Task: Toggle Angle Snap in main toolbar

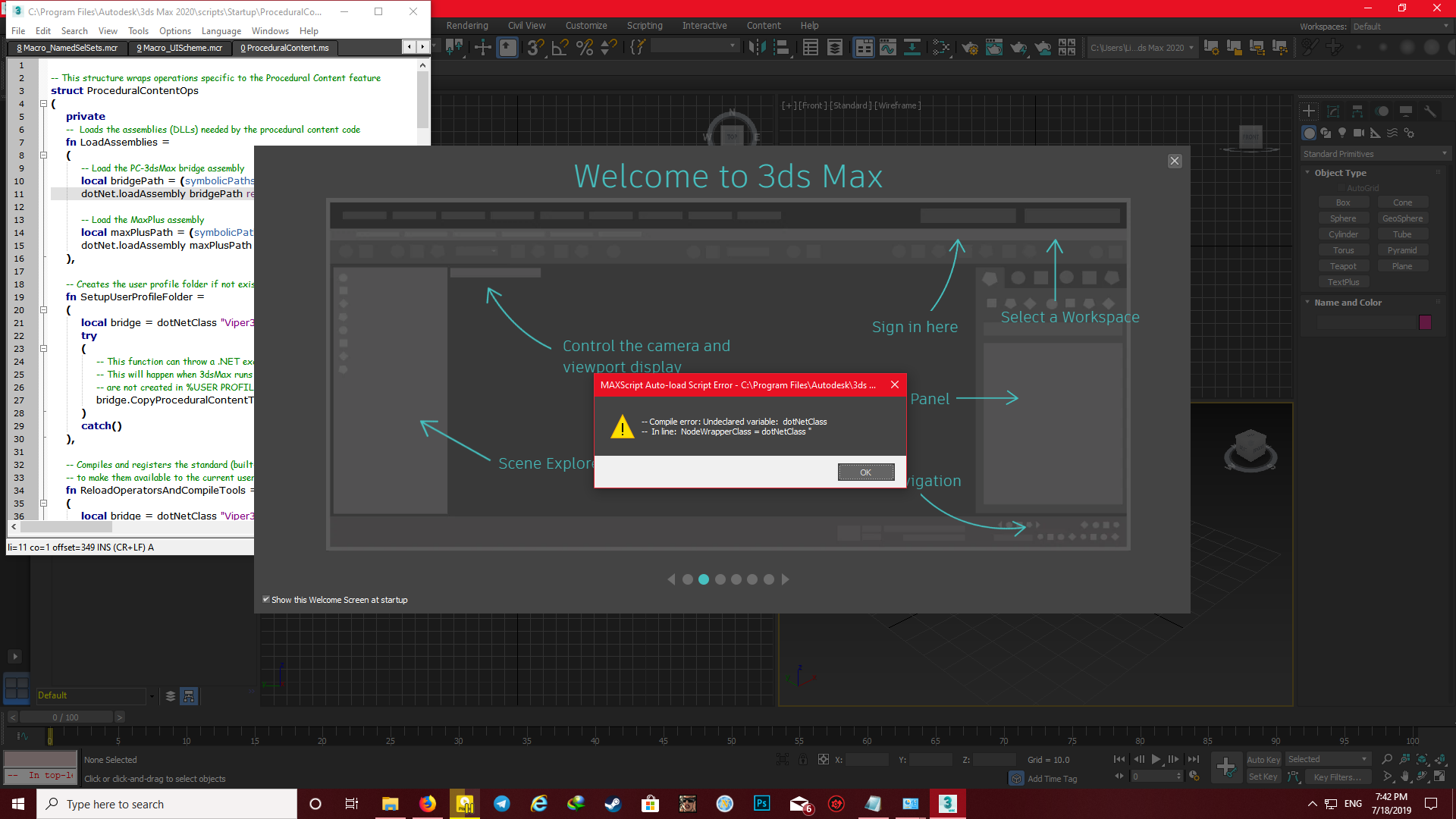Action: tap(560, 48)
